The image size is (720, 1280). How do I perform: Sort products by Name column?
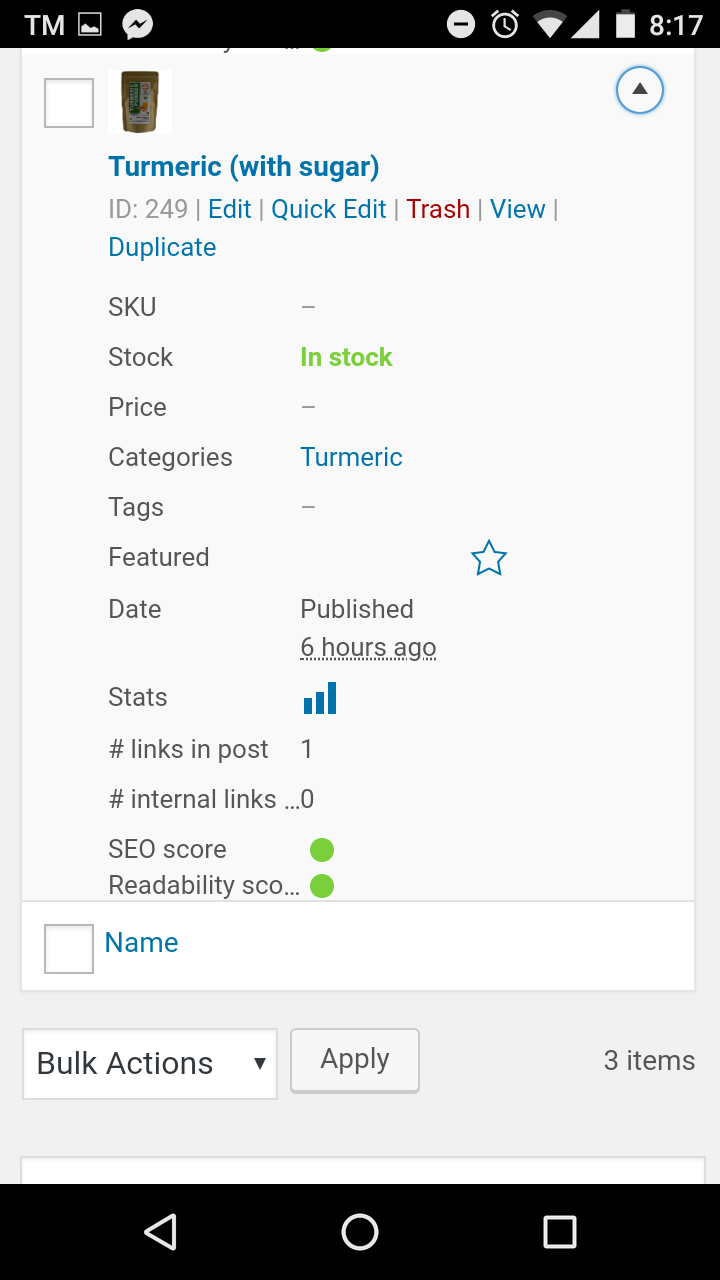click(x=141, y=943)
